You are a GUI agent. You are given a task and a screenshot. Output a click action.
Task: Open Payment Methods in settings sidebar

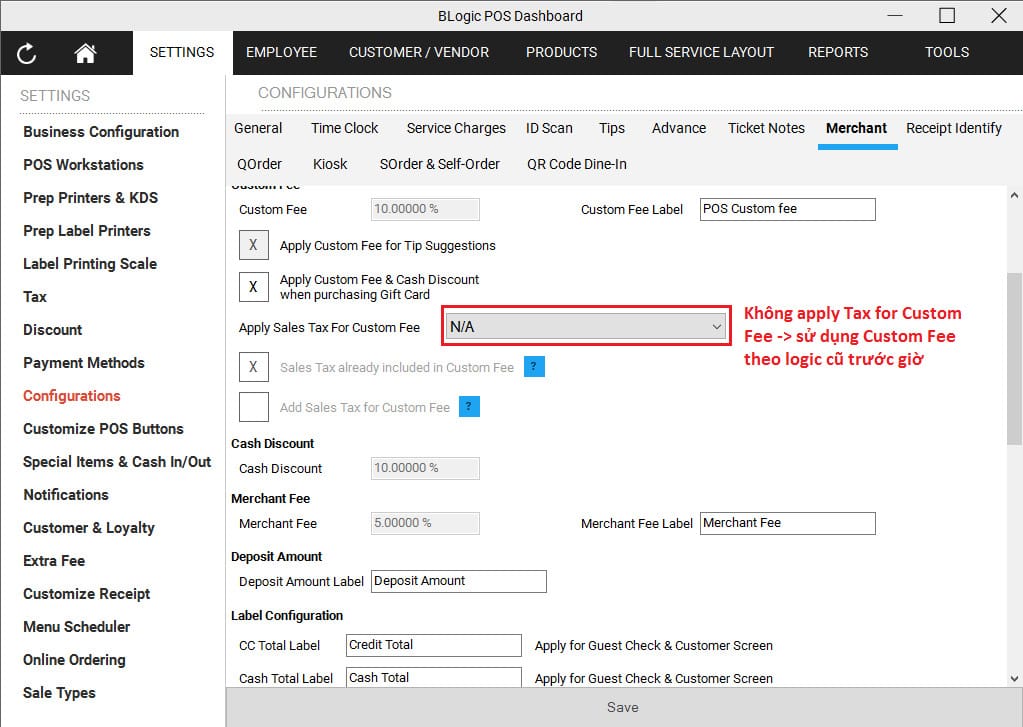(84, 363)
